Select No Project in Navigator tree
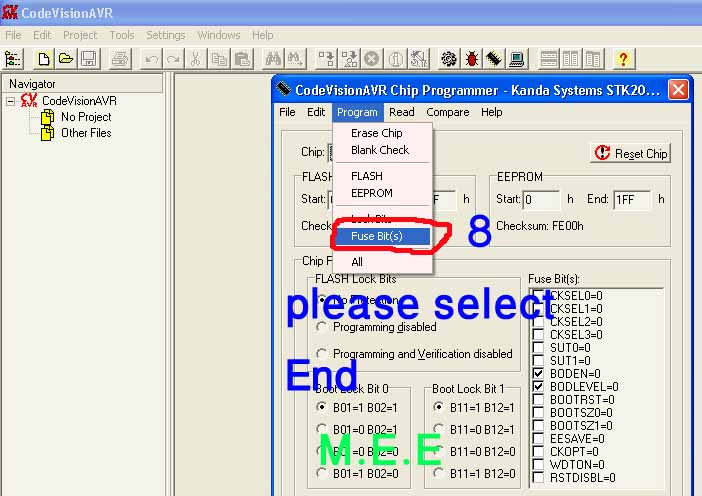Viewport: 702px width, 496px height. (x=86, y=117)
